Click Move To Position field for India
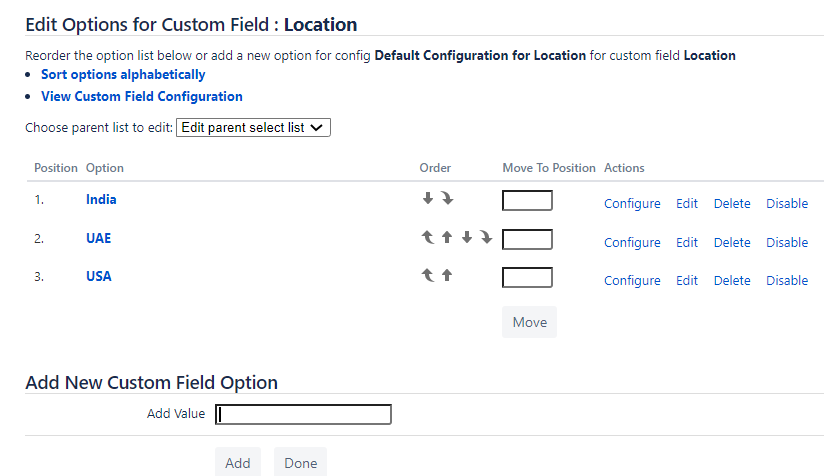The image size is (826, 476). pyautogui.click(x=527, y=201)
